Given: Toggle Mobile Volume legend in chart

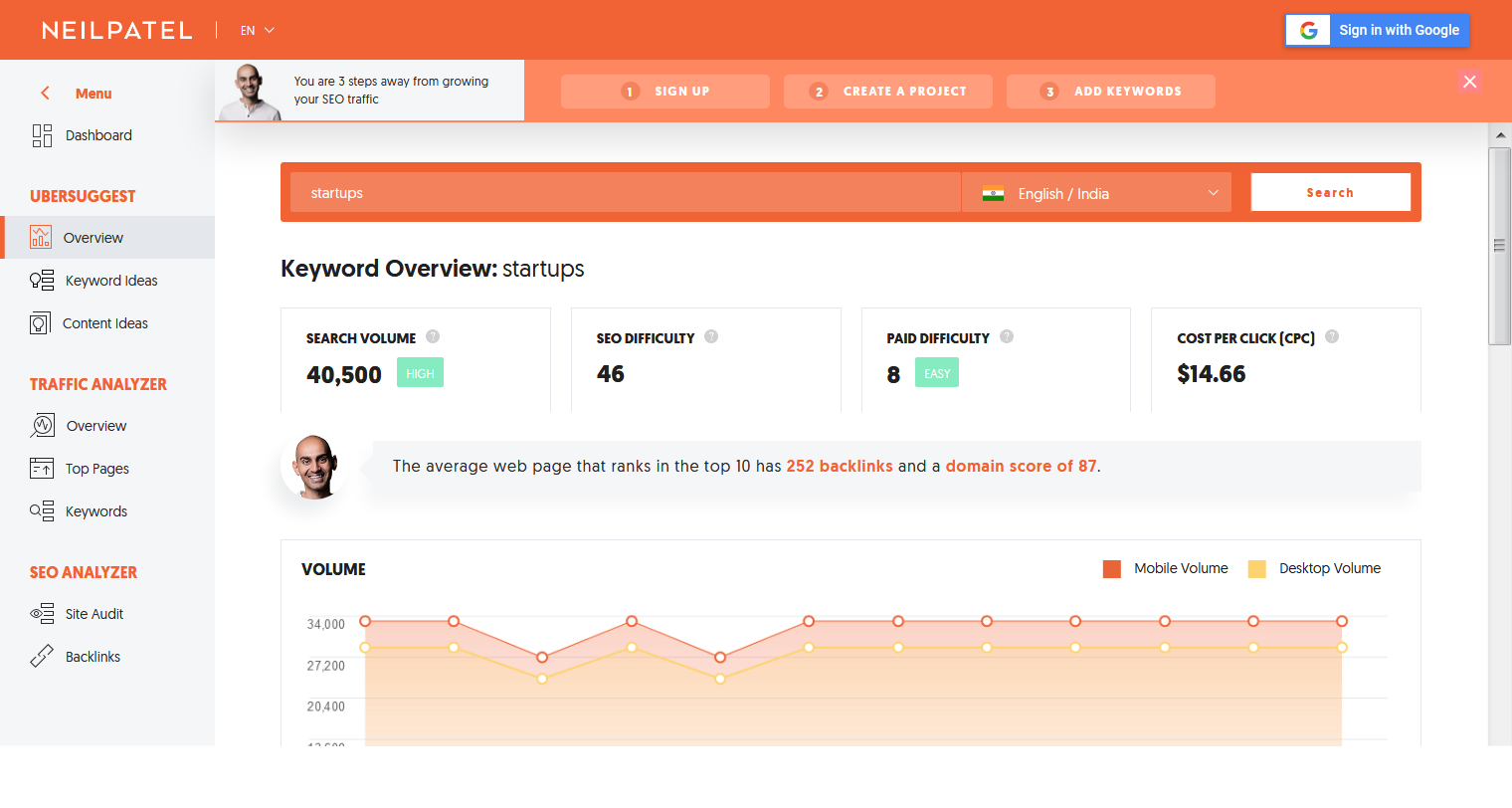Looking at the screenshot, I should tap(1112, 569).
